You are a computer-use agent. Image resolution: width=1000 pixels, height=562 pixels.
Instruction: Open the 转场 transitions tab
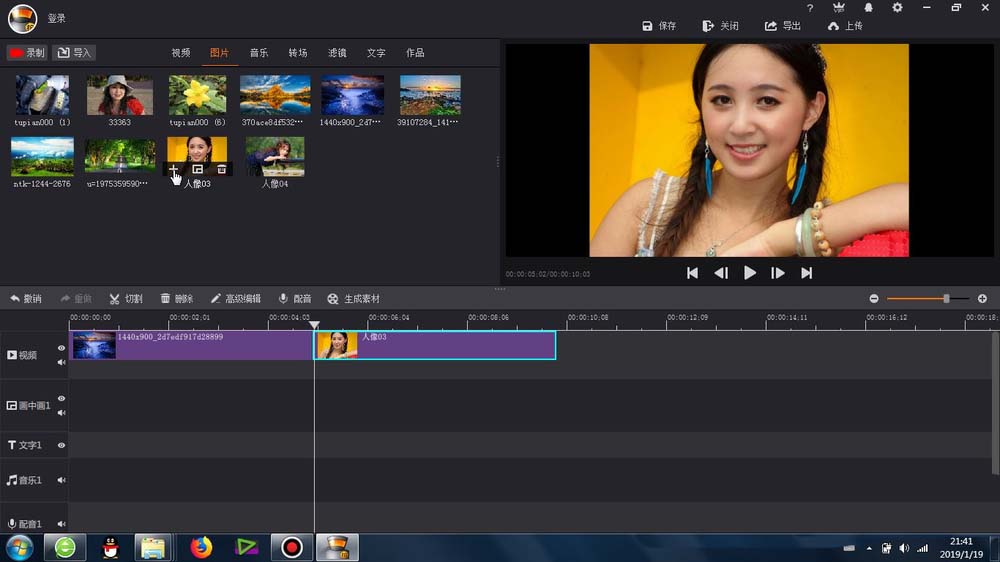(x=298, y=53)
